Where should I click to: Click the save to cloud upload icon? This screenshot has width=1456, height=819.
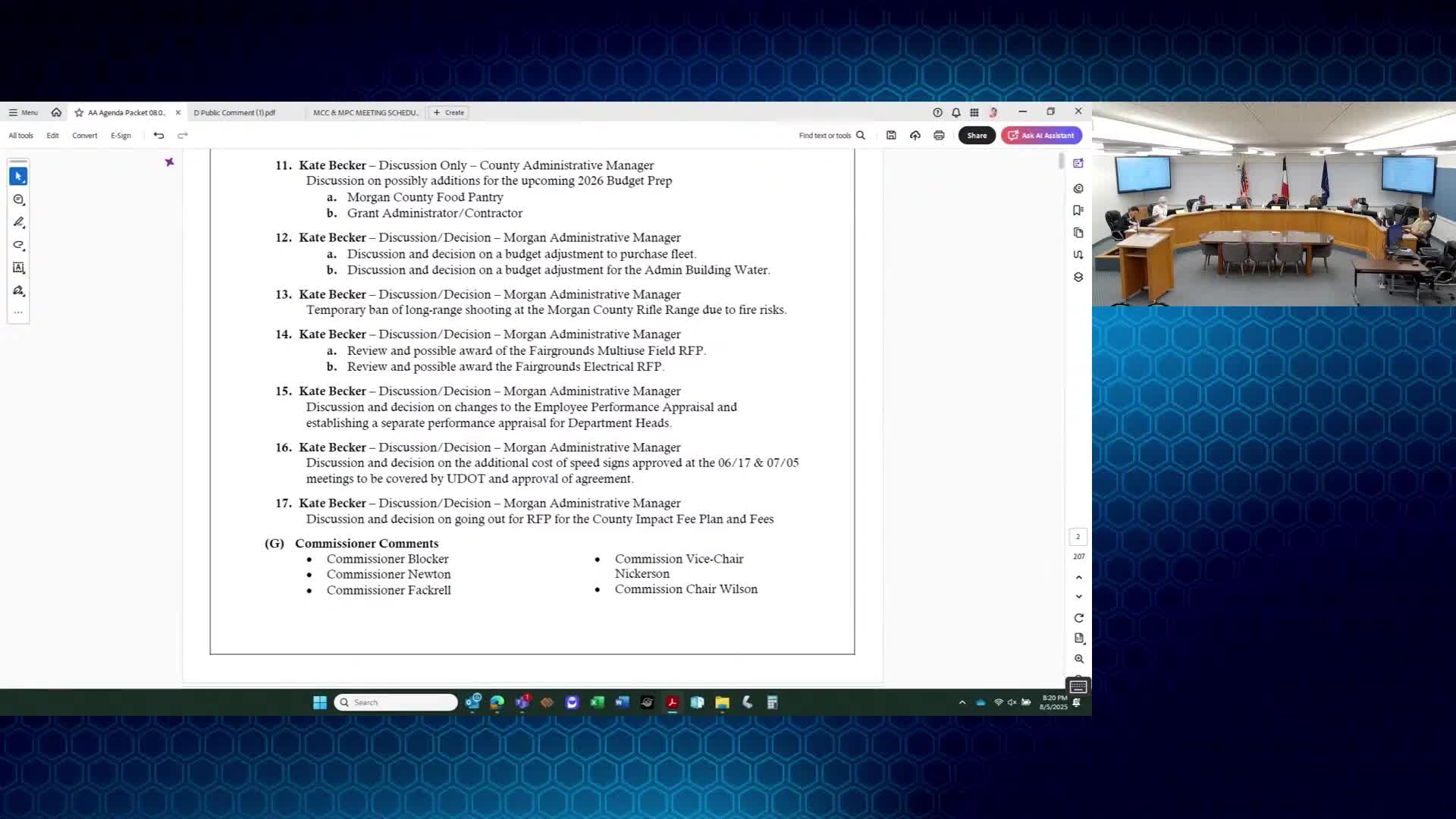(915, 135)
